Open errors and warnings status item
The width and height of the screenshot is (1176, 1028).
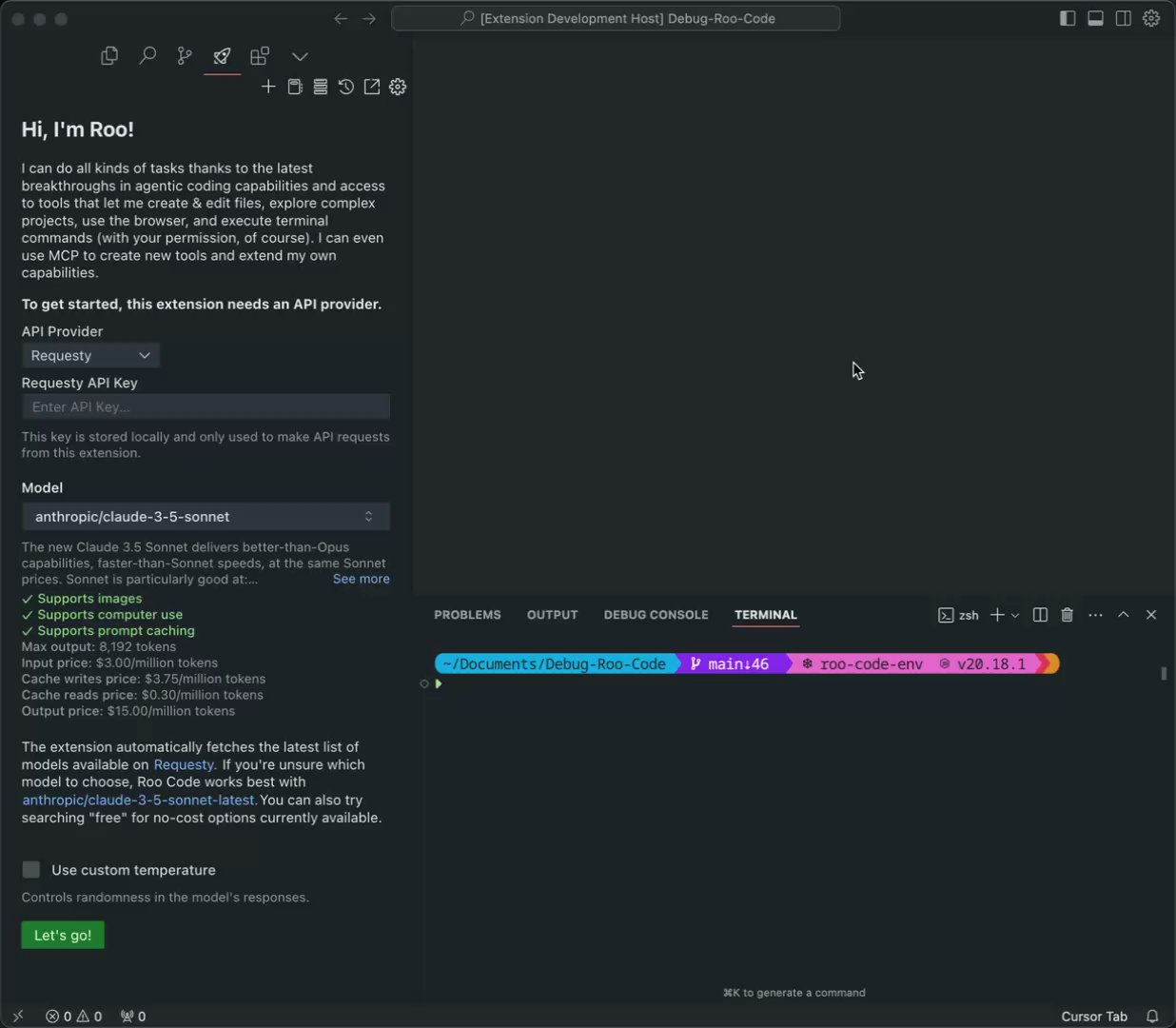(74, 1016)
